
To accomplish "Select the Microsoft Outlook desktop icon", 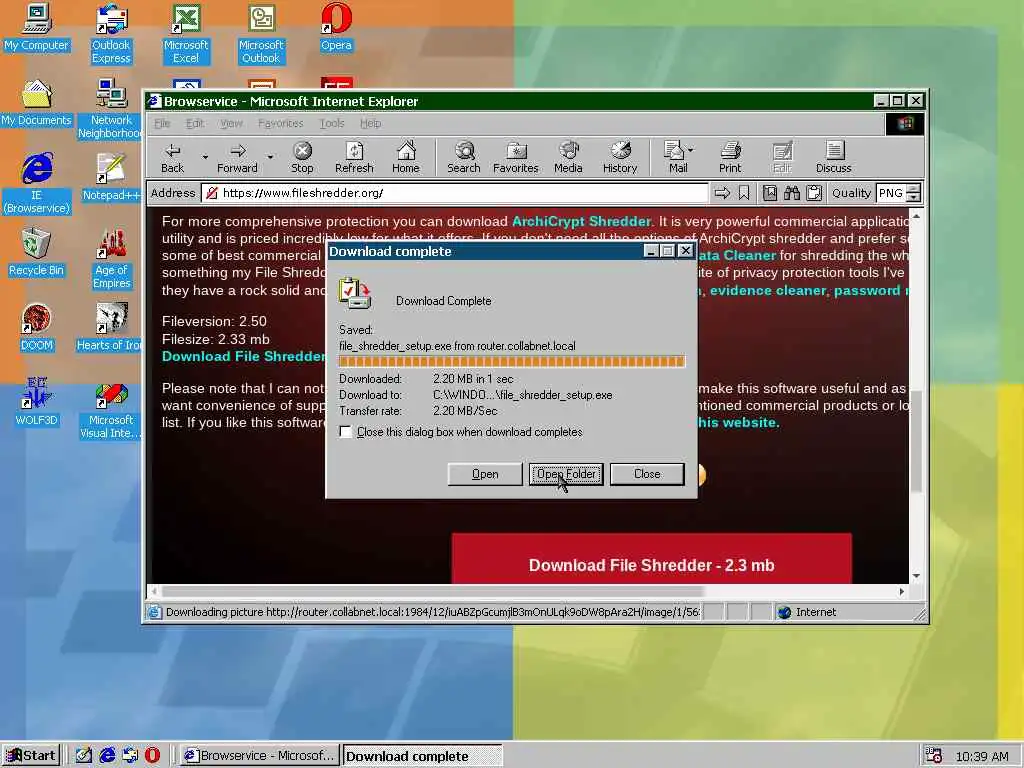I will pos(261,34).
